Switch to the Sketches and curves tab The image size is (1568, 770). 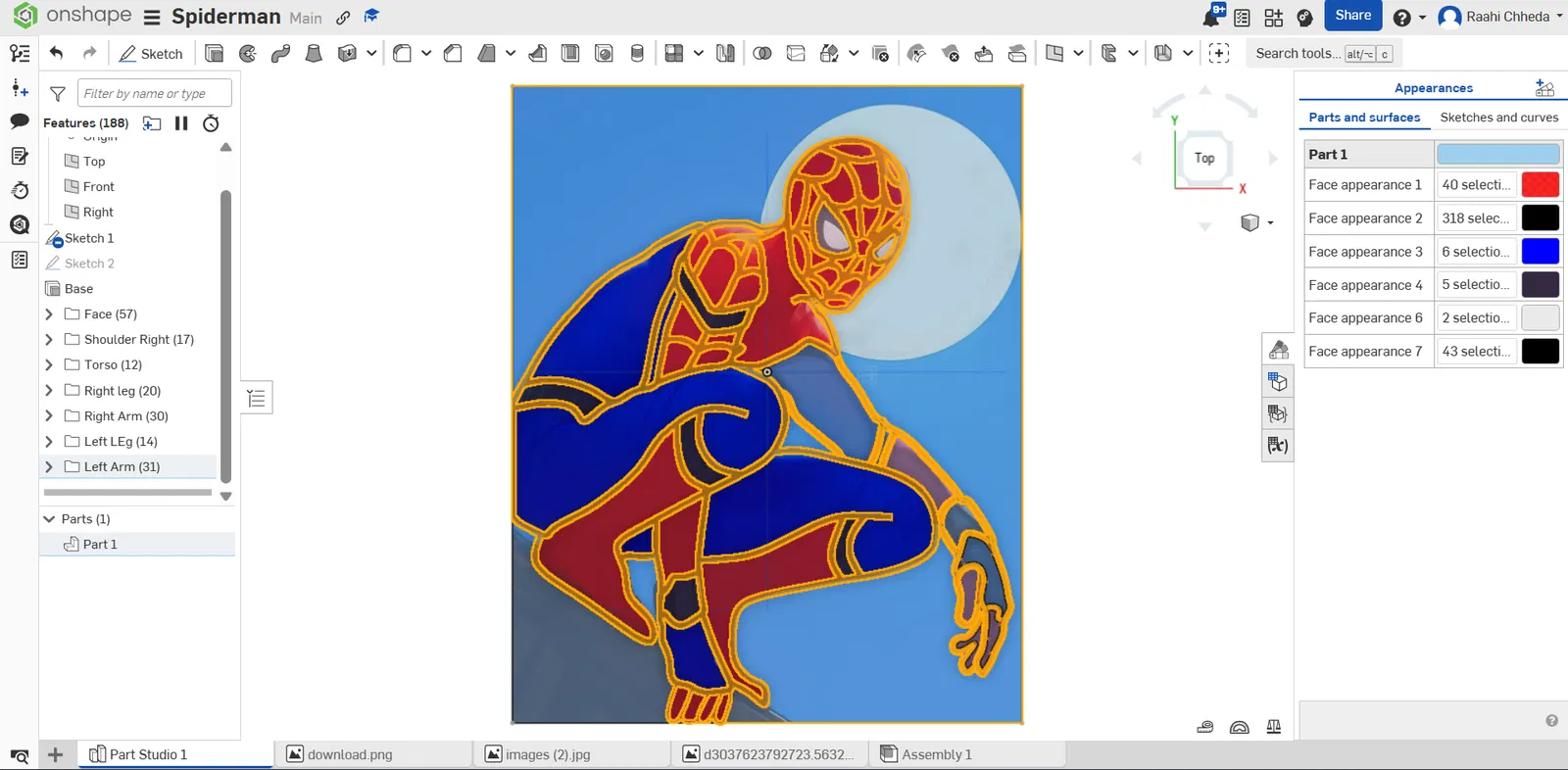point(1499,118)
